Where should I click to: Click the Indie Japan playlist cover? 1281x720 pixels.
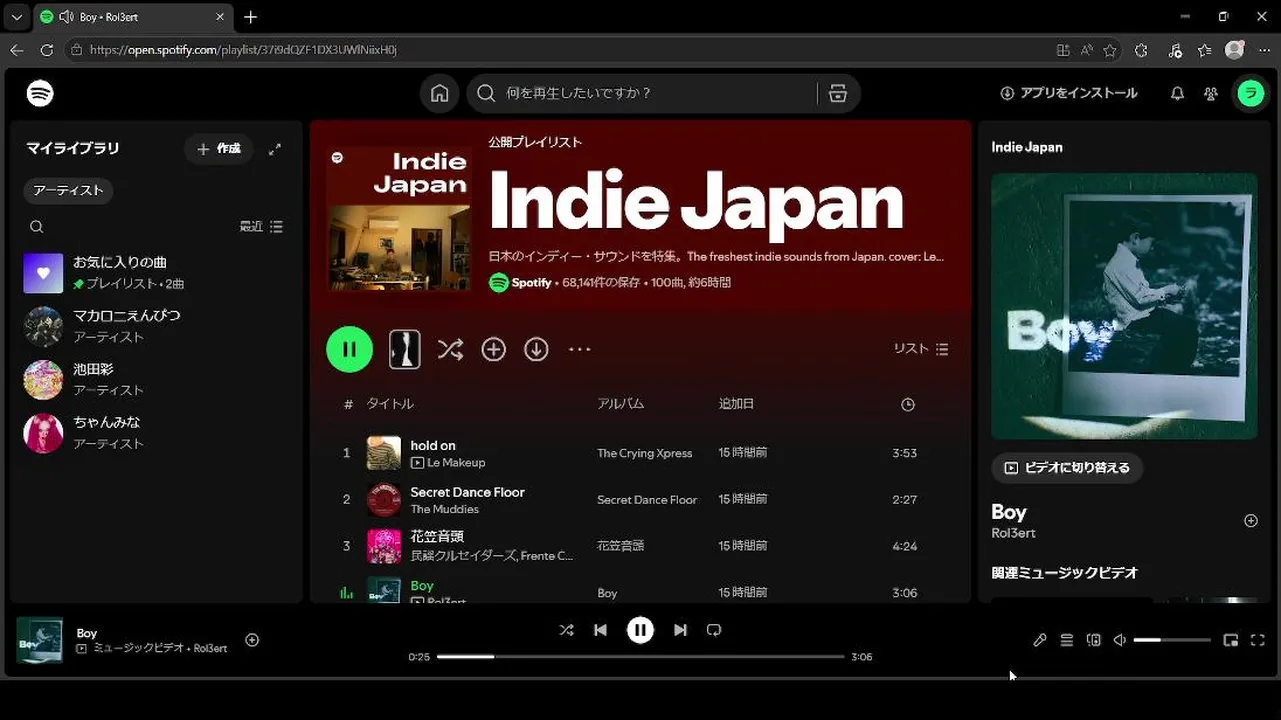click(x=400, y=219)
